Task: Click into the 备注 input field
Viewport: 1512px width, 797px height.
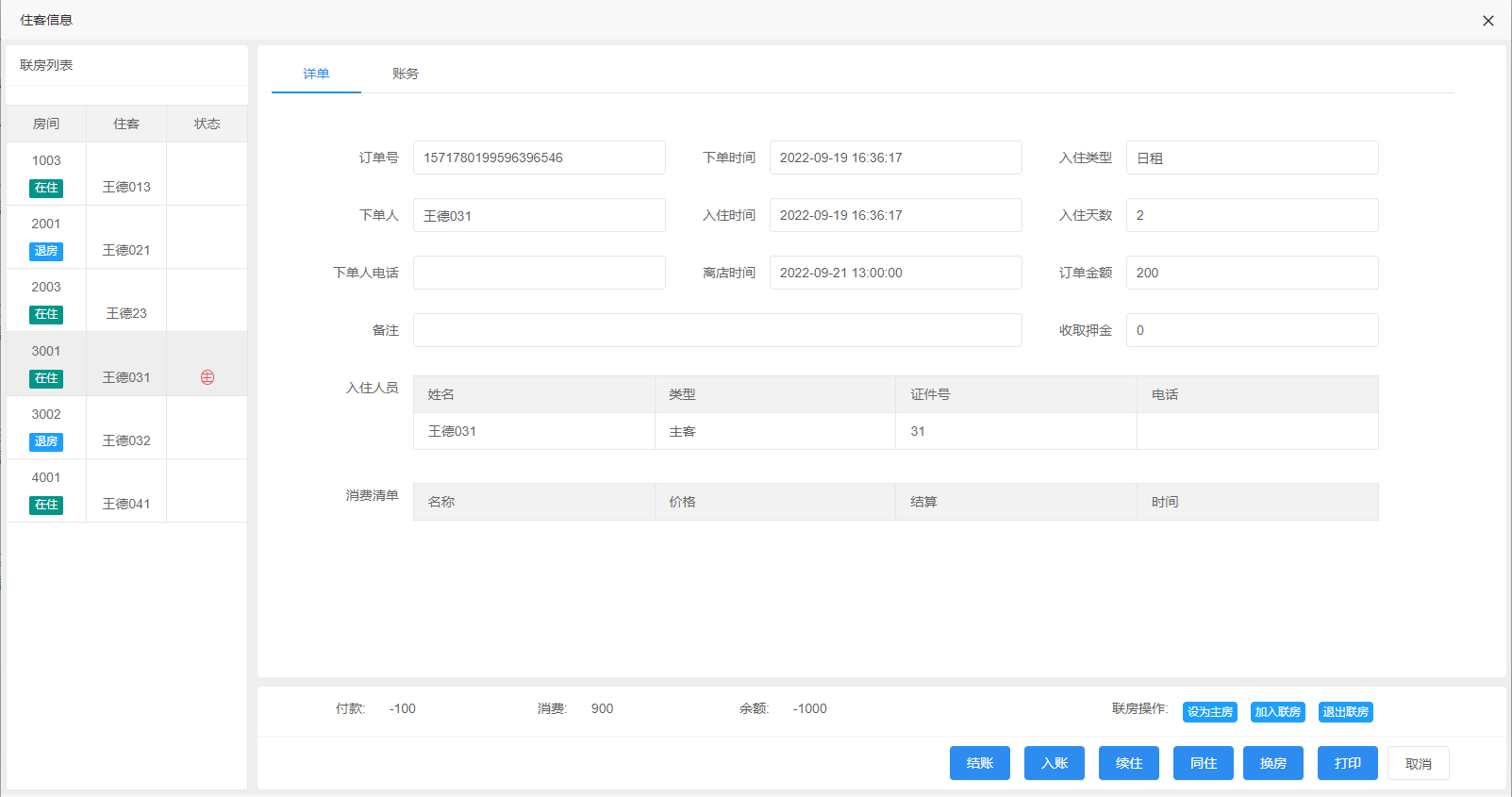Action: (718, 330)
